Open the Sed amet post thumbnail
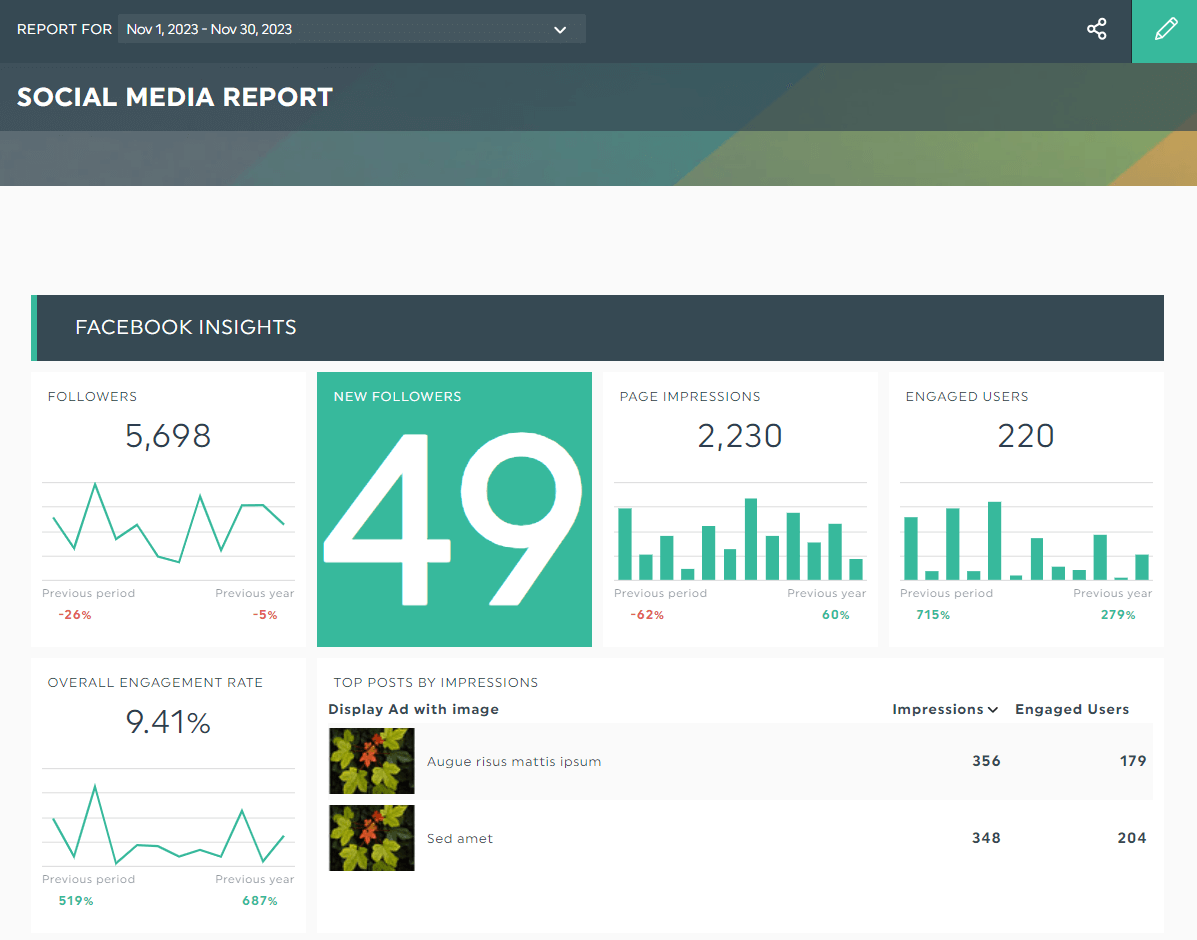 point(371,838)
